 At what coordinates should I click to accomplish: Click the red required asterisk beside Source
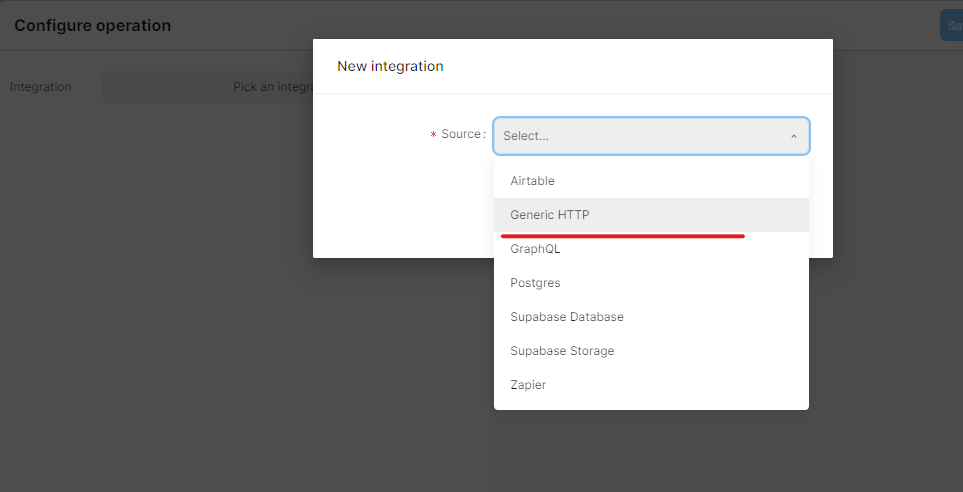433,135
